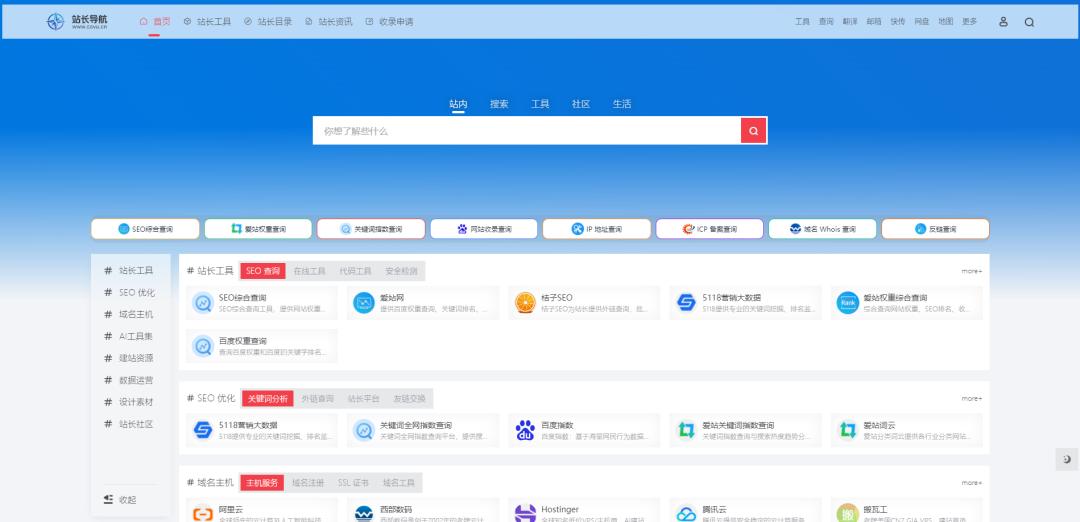Screen dimensions: 1080x522
Task: Open the 爱站网 site icon
Action: pyautogui.click(x=364, y=303)
